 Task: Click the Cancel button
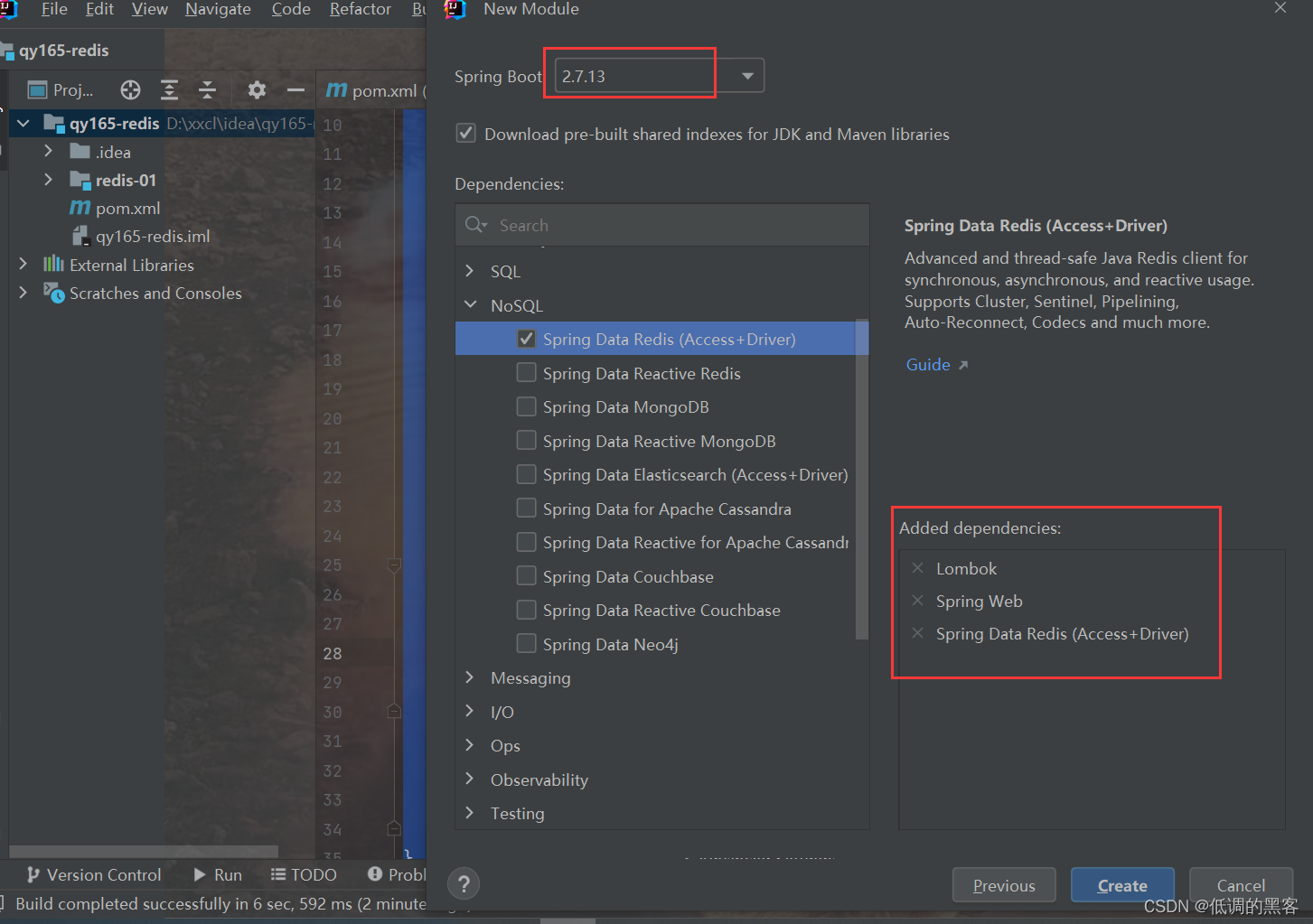(1241, 885)
